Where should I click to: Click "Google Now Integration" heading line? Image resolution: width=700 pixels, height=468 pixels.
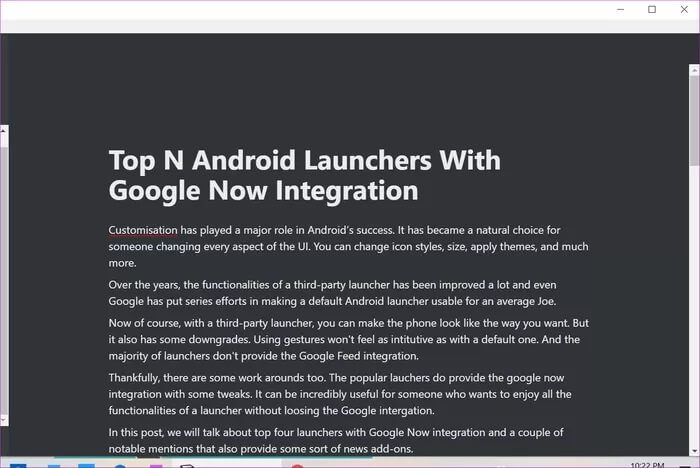point(263,191)
